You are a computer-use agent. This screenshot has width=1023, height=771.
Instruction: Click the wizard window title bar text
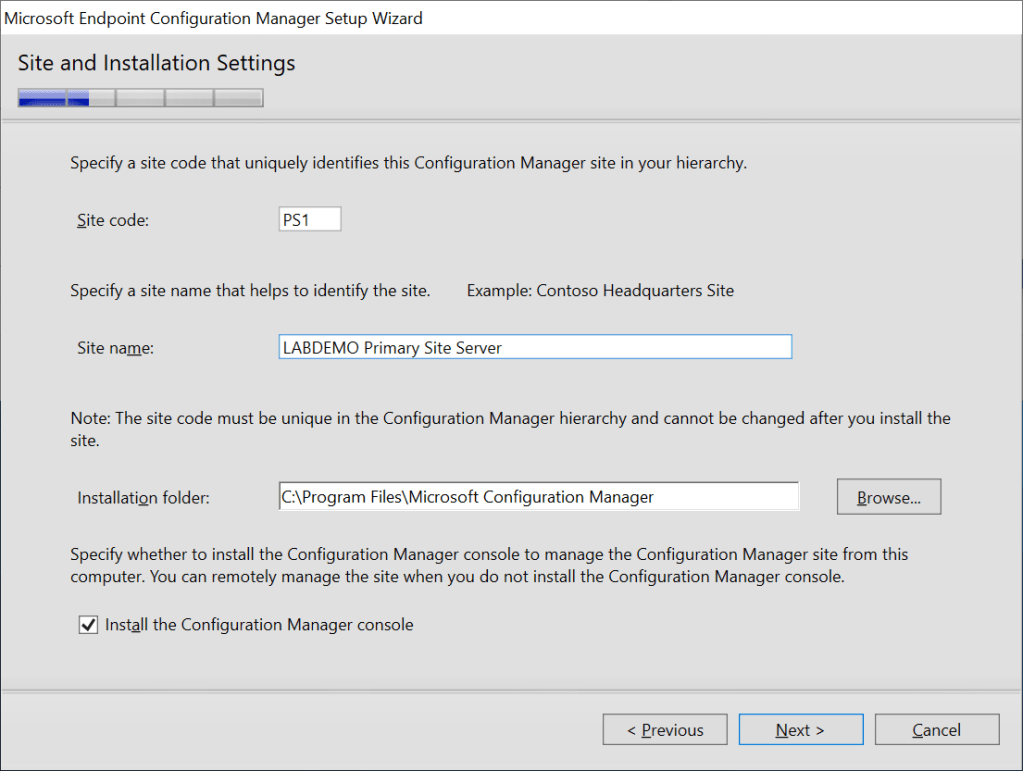[x=214, y=18]
